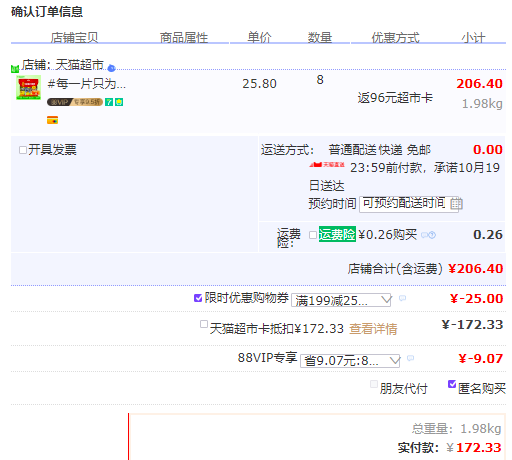Click the subtotal 206.40 in product row

[x=479, y=84]
